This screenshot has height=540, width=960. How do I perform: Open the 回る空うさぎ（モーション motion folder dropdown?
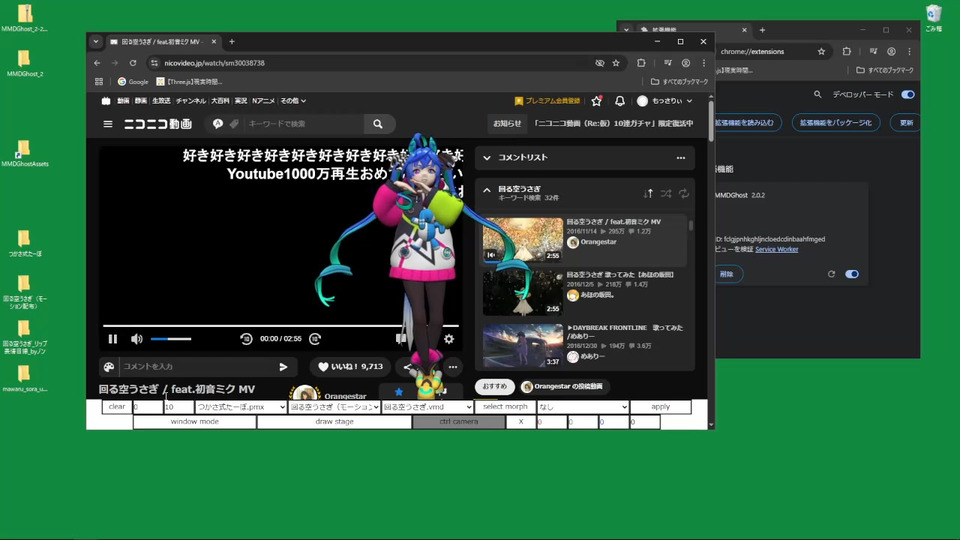[334, 407]
